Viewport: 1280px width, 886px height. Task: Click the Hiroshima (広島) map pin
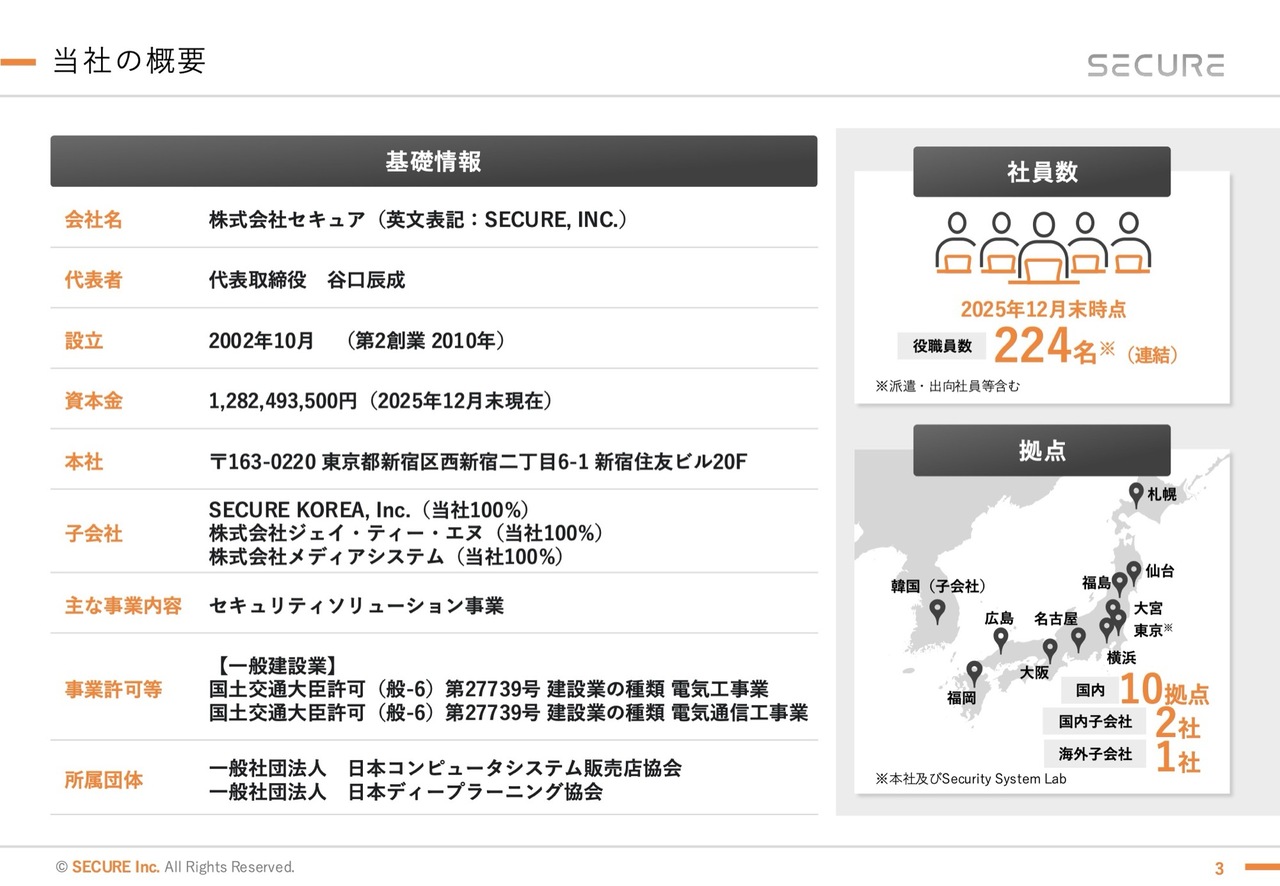coord(1000,639)
